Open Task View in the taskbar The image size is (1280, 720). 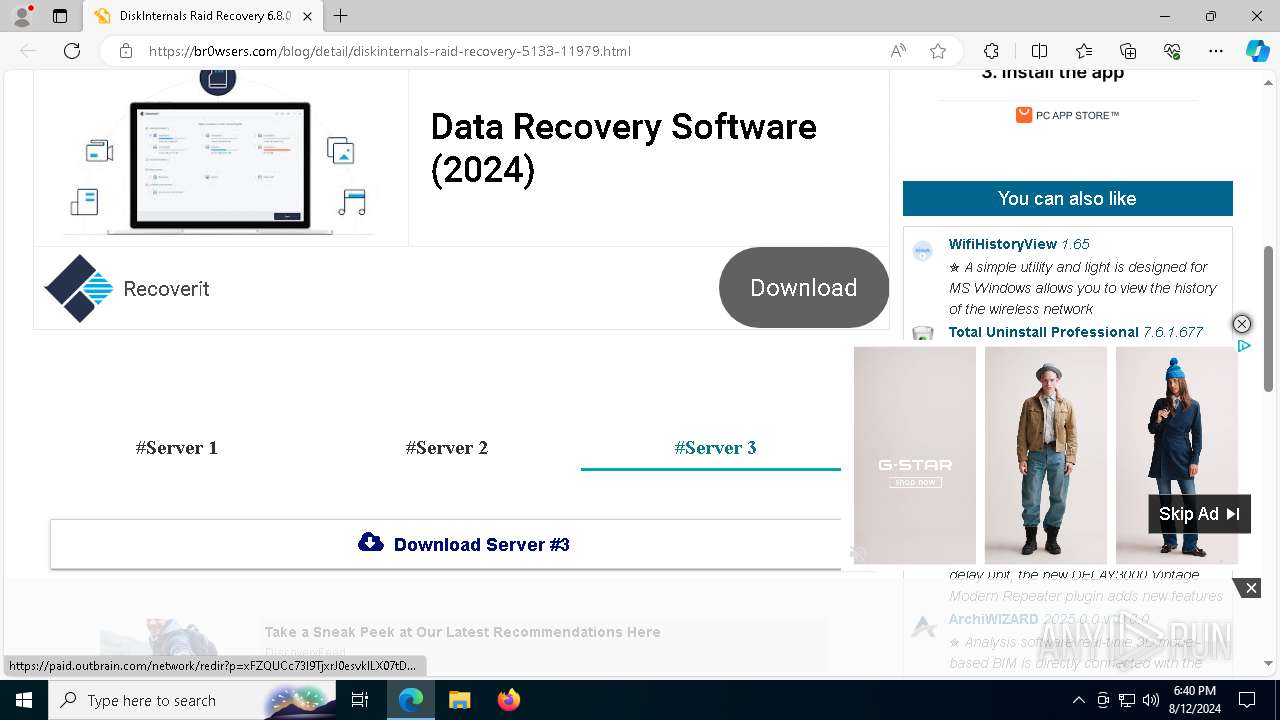coord(360,700)
